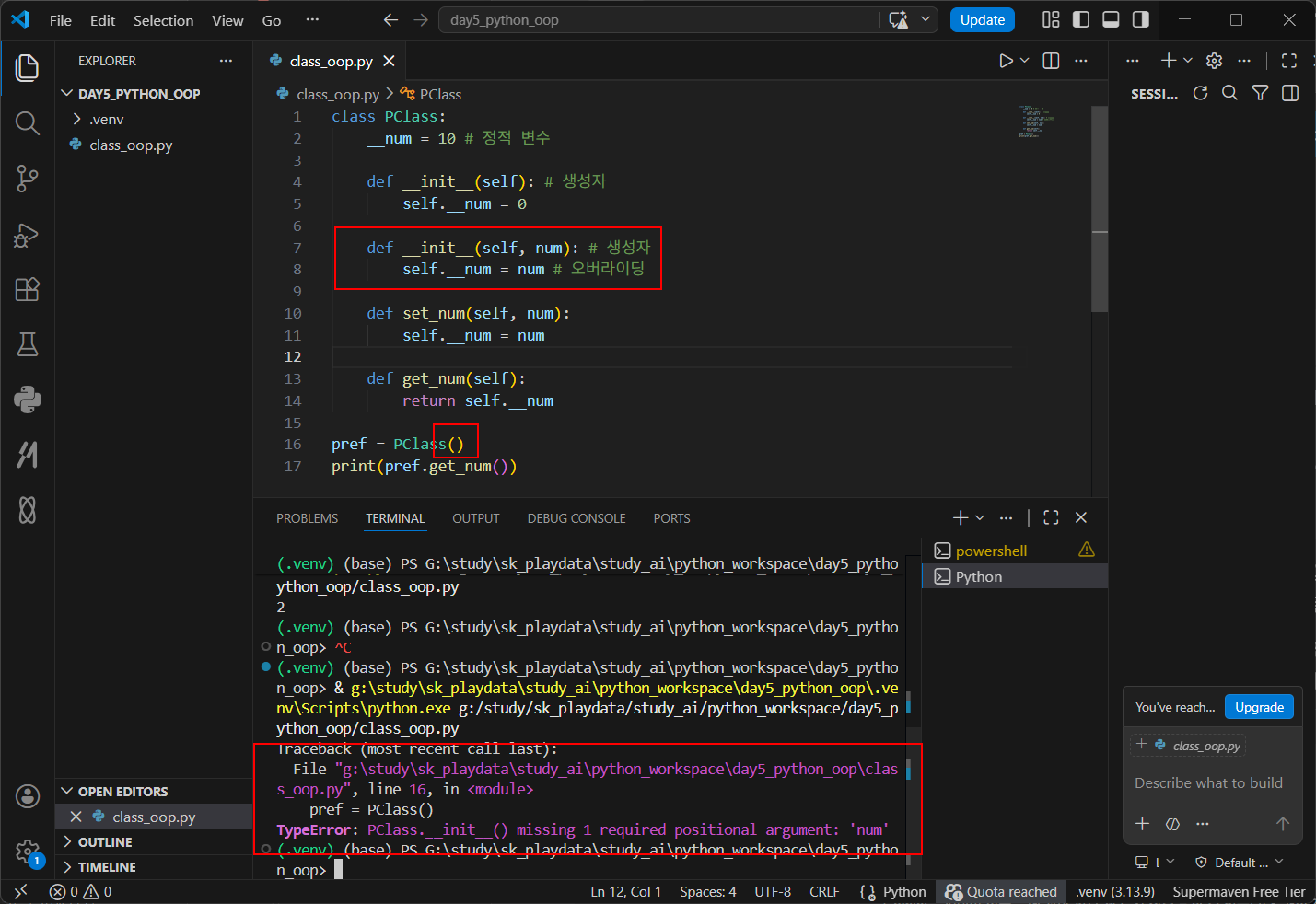Click the 'Describe what to build' input

point(1209,783)
